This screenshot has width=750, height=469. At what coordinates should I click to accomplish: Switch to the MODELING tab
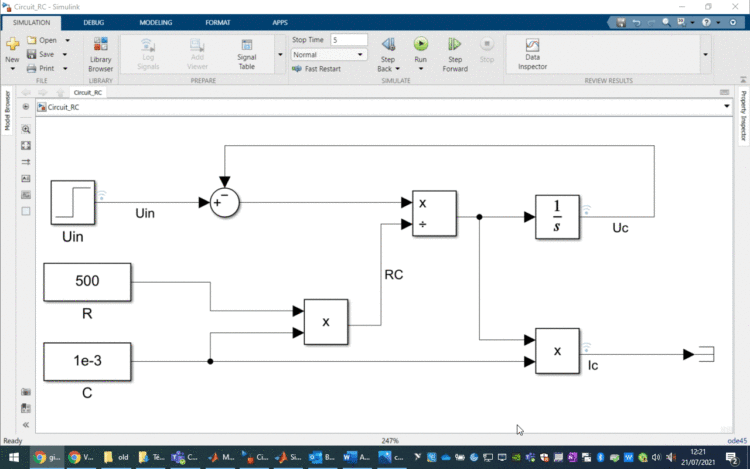[156, 20]
